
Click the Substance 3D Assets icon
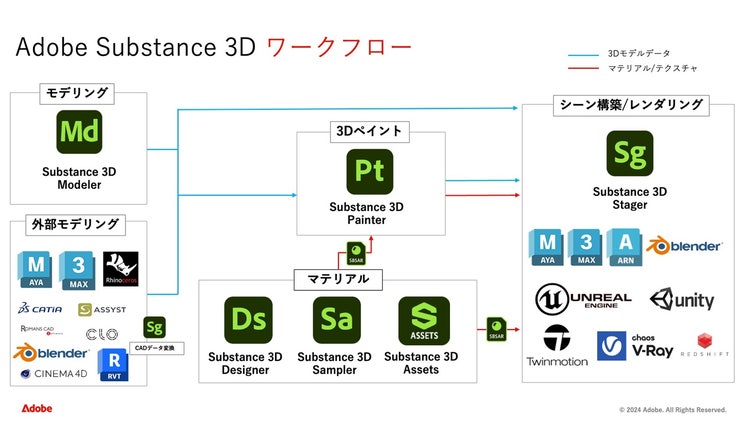coord(424,321)
